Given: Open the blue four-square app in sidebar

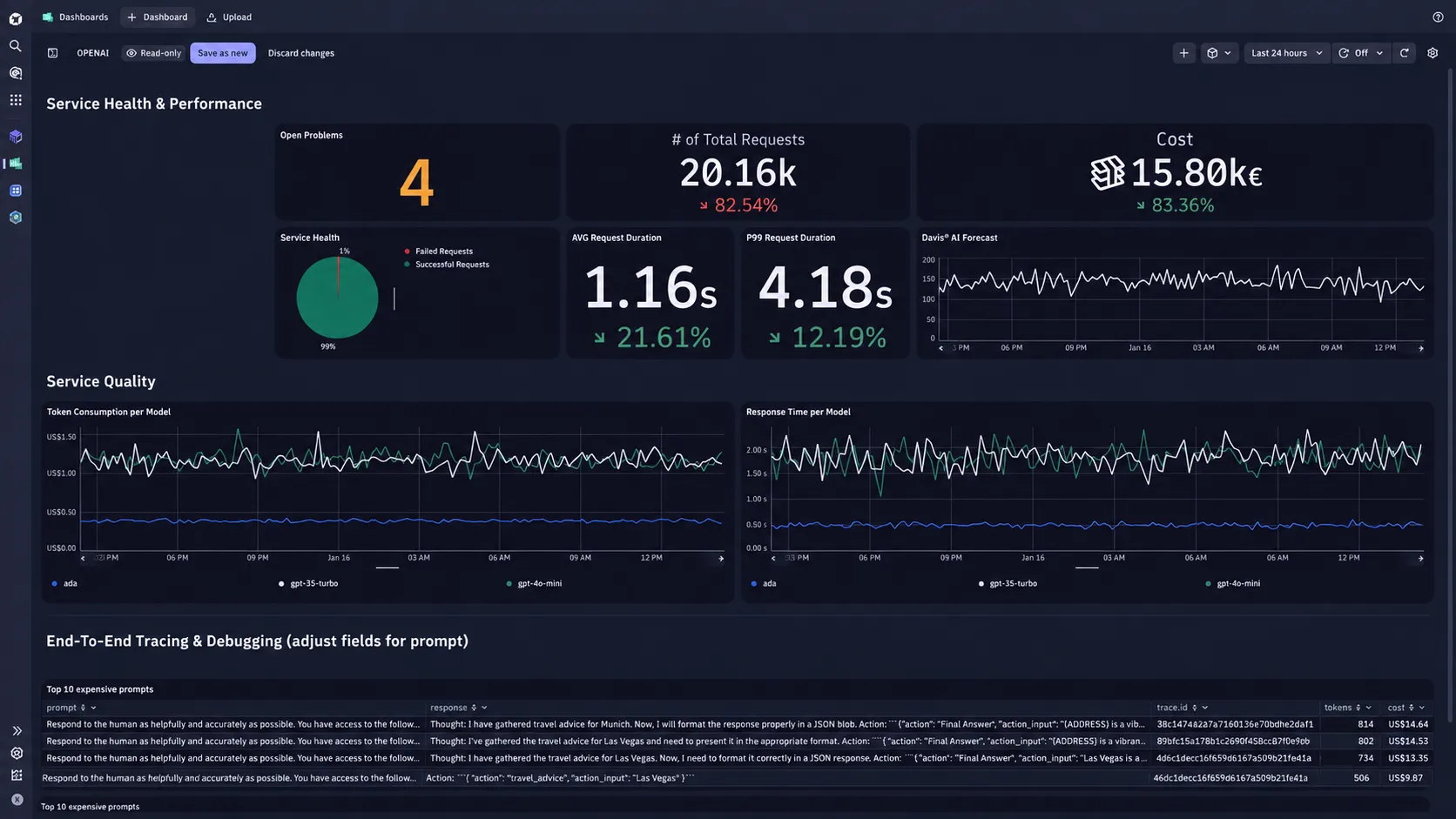Looking at the screenshot, I should pyautogui.click(x=16, y=191).
